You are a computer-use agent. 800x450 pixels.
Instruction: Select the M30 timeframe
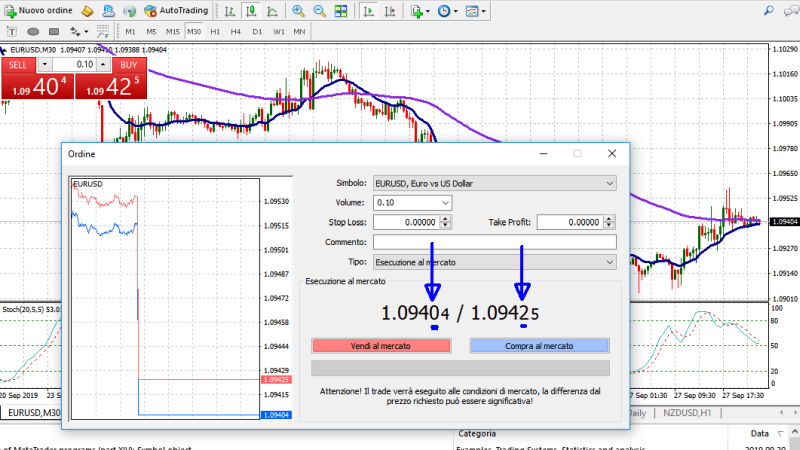(194, 31)
